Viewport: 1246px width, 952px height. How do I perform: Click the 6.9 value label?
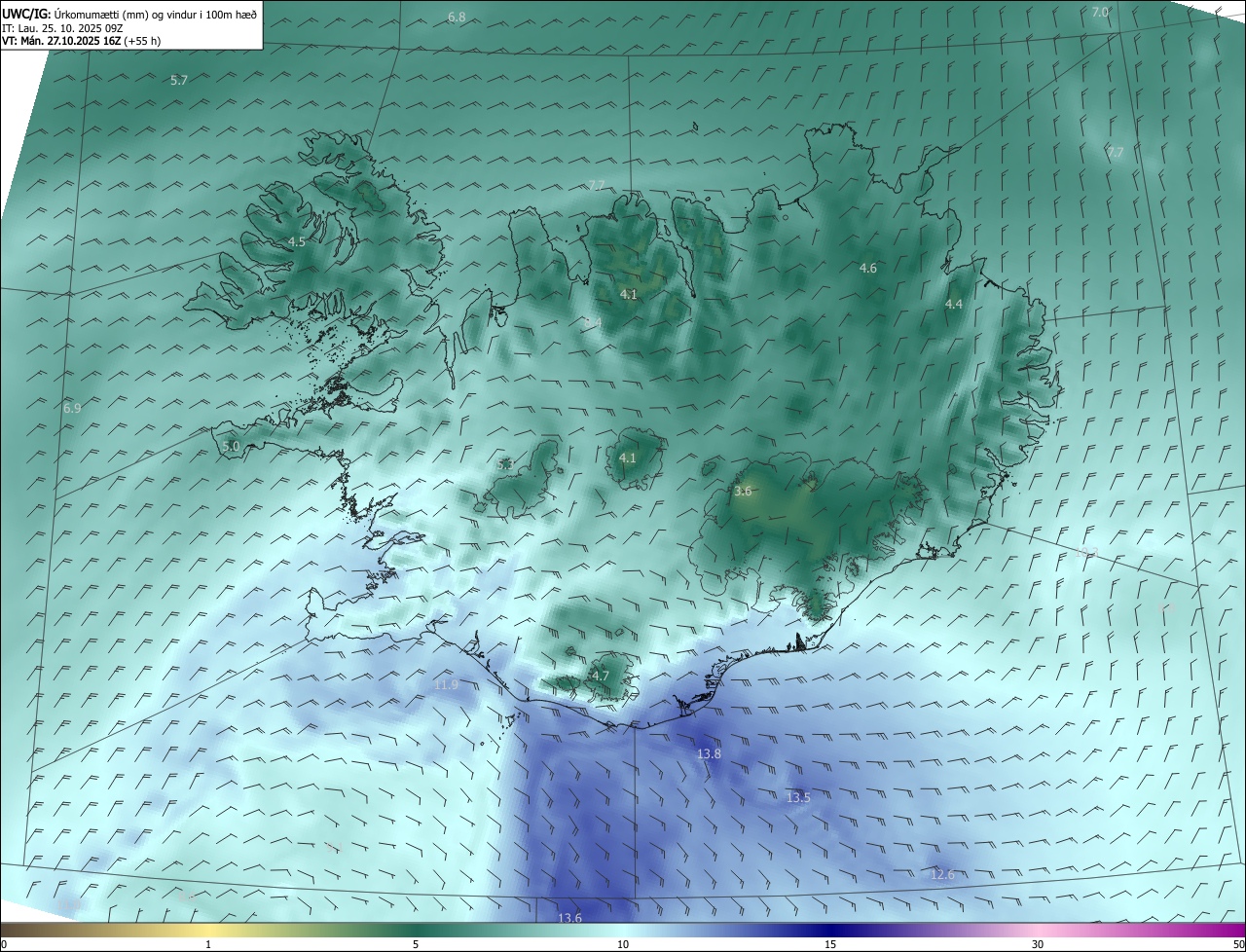point(72,409)
